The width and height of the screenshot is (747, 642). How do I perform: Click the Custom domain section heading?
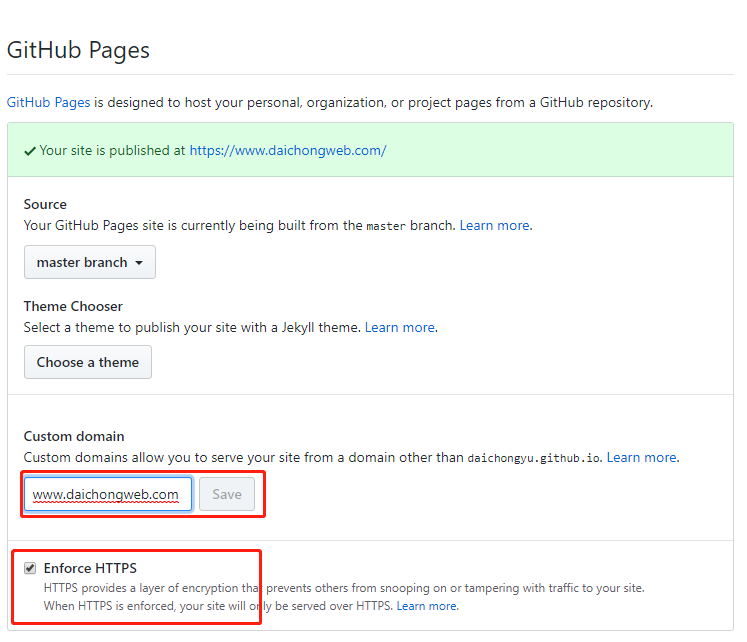point(74,436)
